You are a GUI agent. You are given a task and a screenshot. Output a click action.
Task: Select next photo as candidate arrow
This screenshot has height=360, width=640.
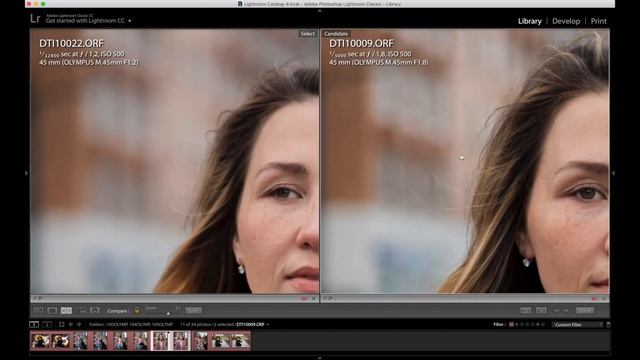tap(566, 311)
